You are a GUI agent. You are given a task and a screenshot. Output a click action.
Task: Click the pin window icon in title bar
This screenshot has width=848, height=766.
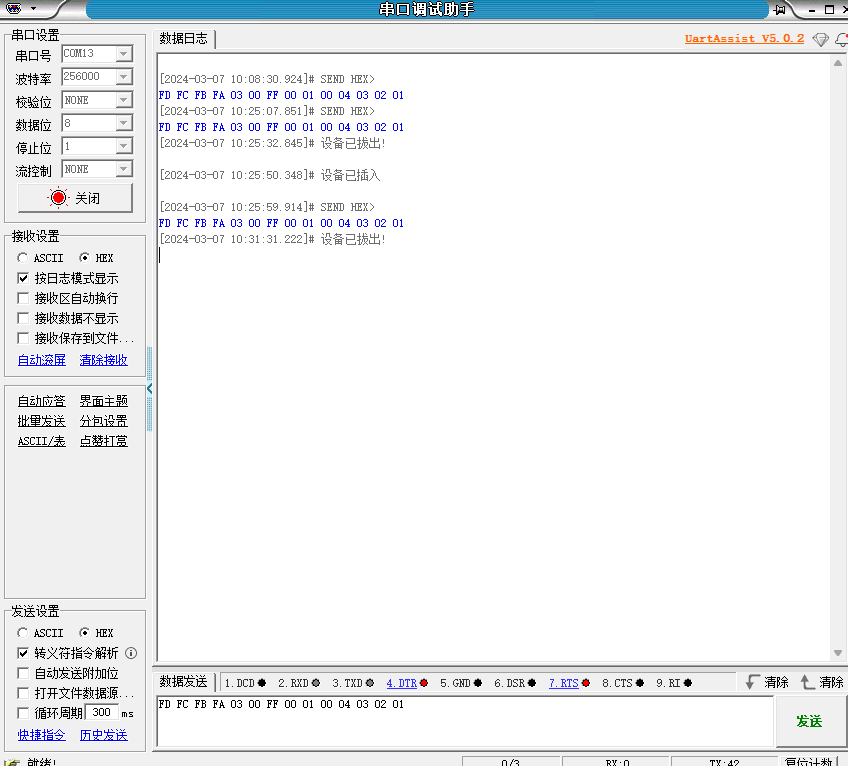pyautogui.click(x=779, y=10)
